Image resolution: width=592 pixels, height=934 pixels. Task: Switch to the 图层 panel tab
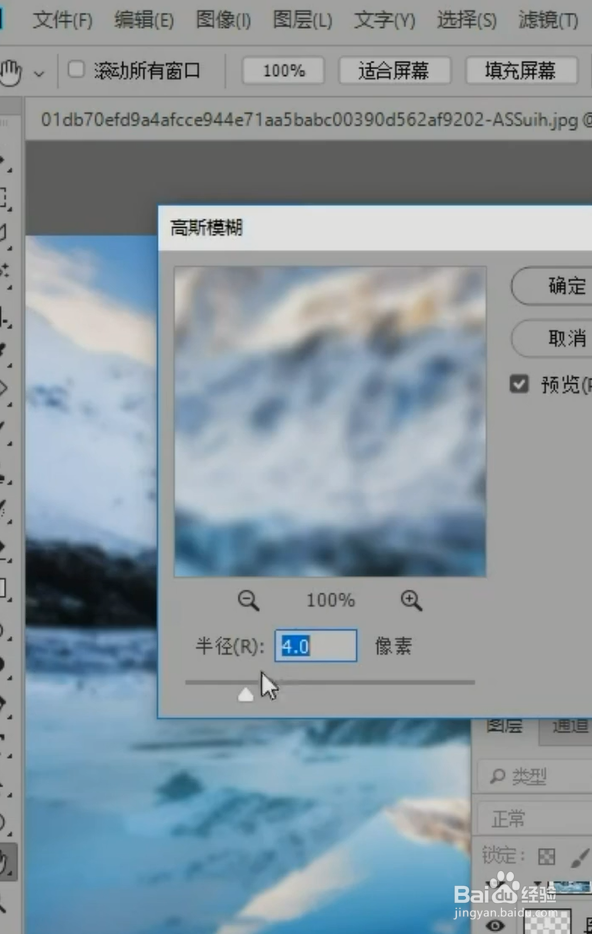505,728
